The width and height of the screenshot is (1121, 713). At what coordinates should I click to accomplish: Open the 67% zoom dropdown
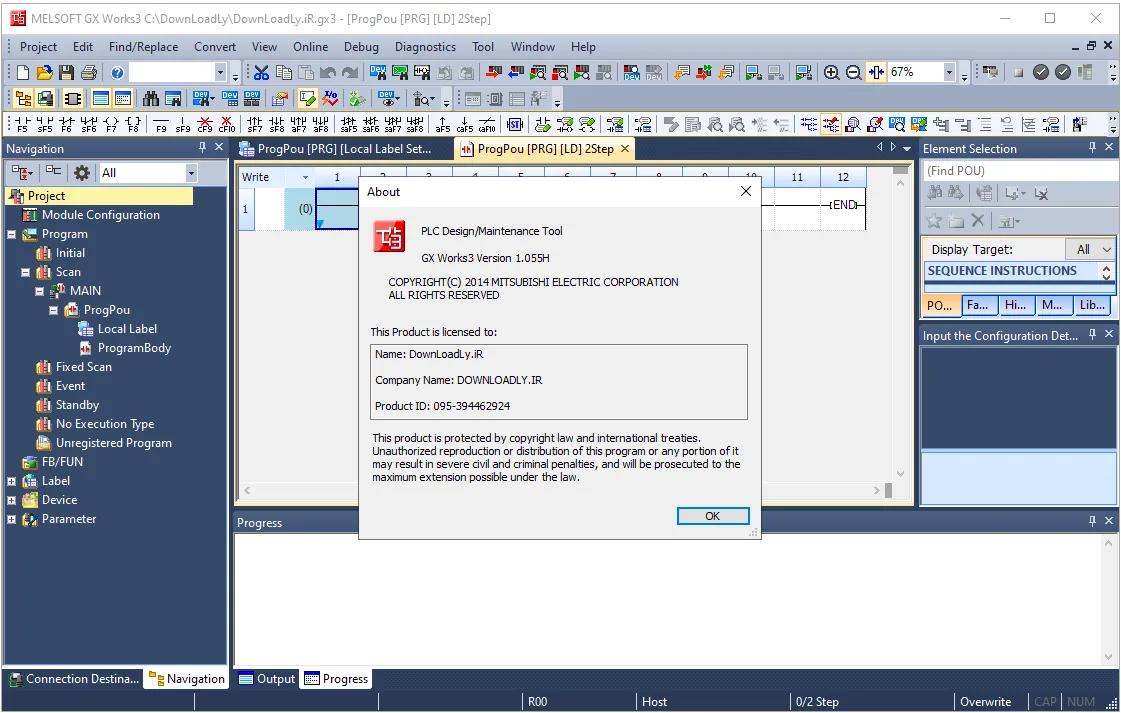[x=949, y=72]
